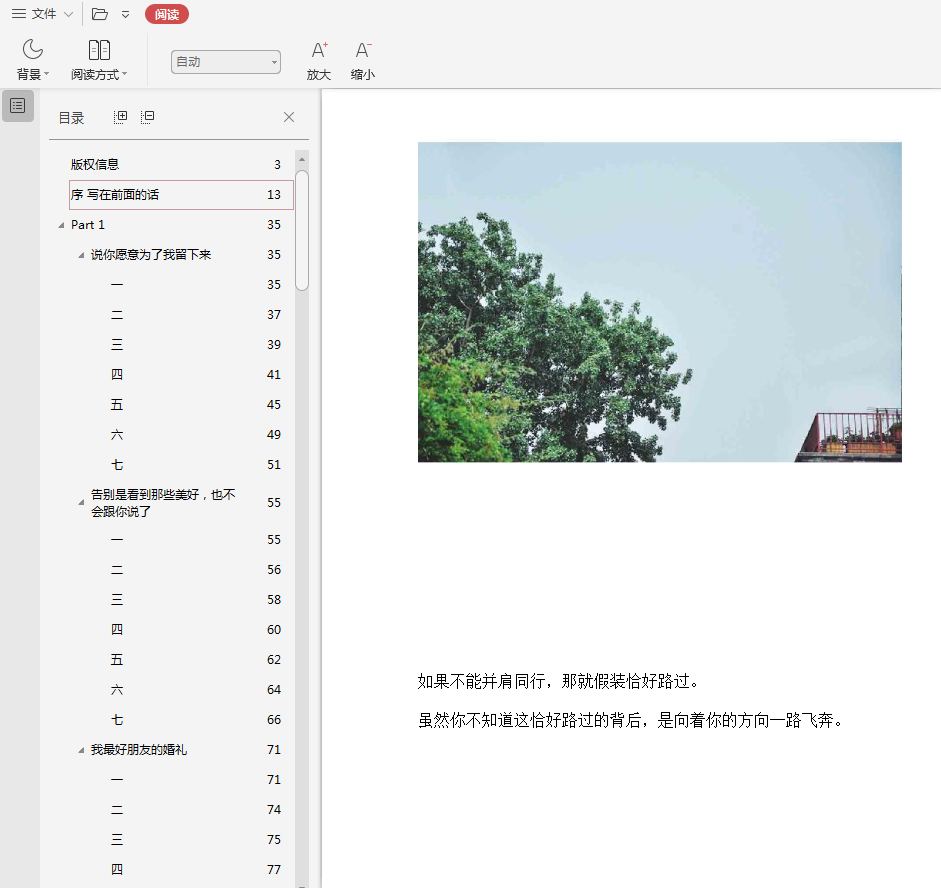Click the 虽然你不知道 text line
Screen dimensions: 941x888
(631, 720)
